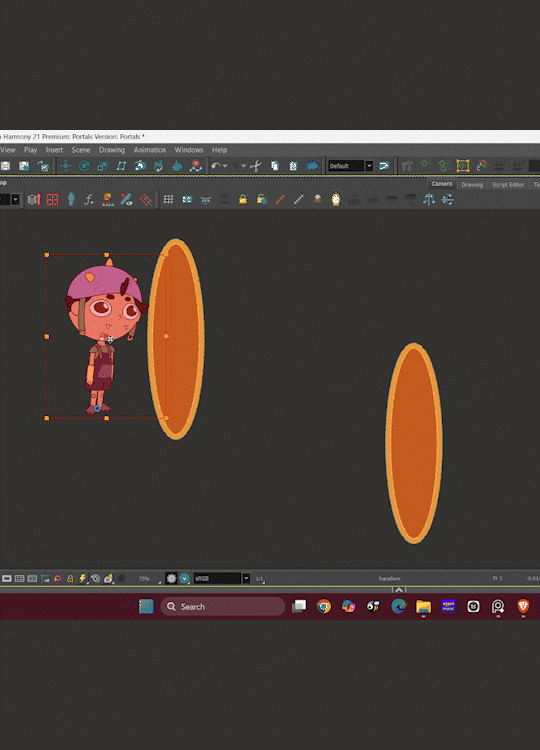Click the Workspace Manager icon
Screen dimensions: 540x750
pos(384,166)
